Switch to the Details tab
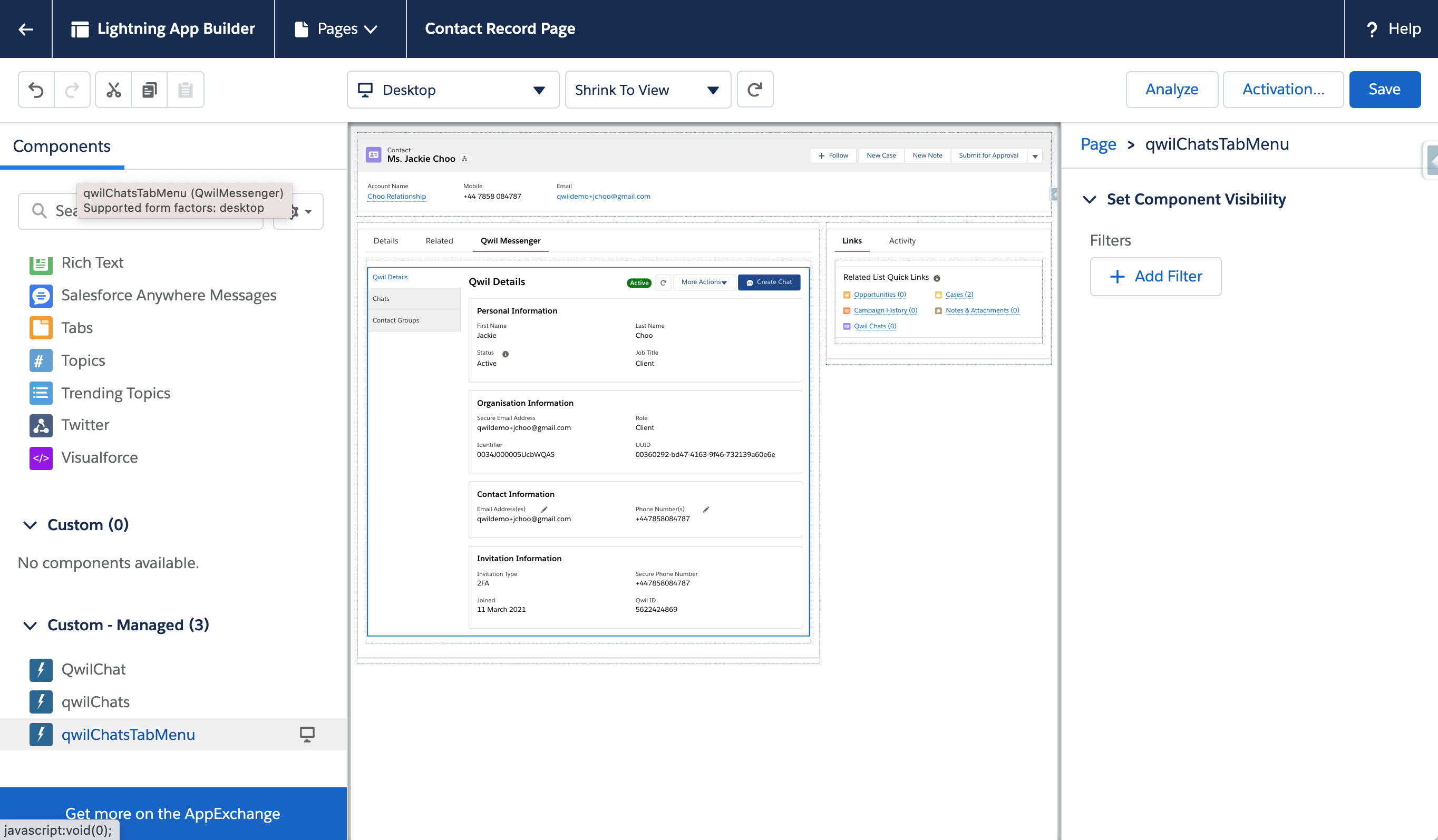 coord(386,241)
